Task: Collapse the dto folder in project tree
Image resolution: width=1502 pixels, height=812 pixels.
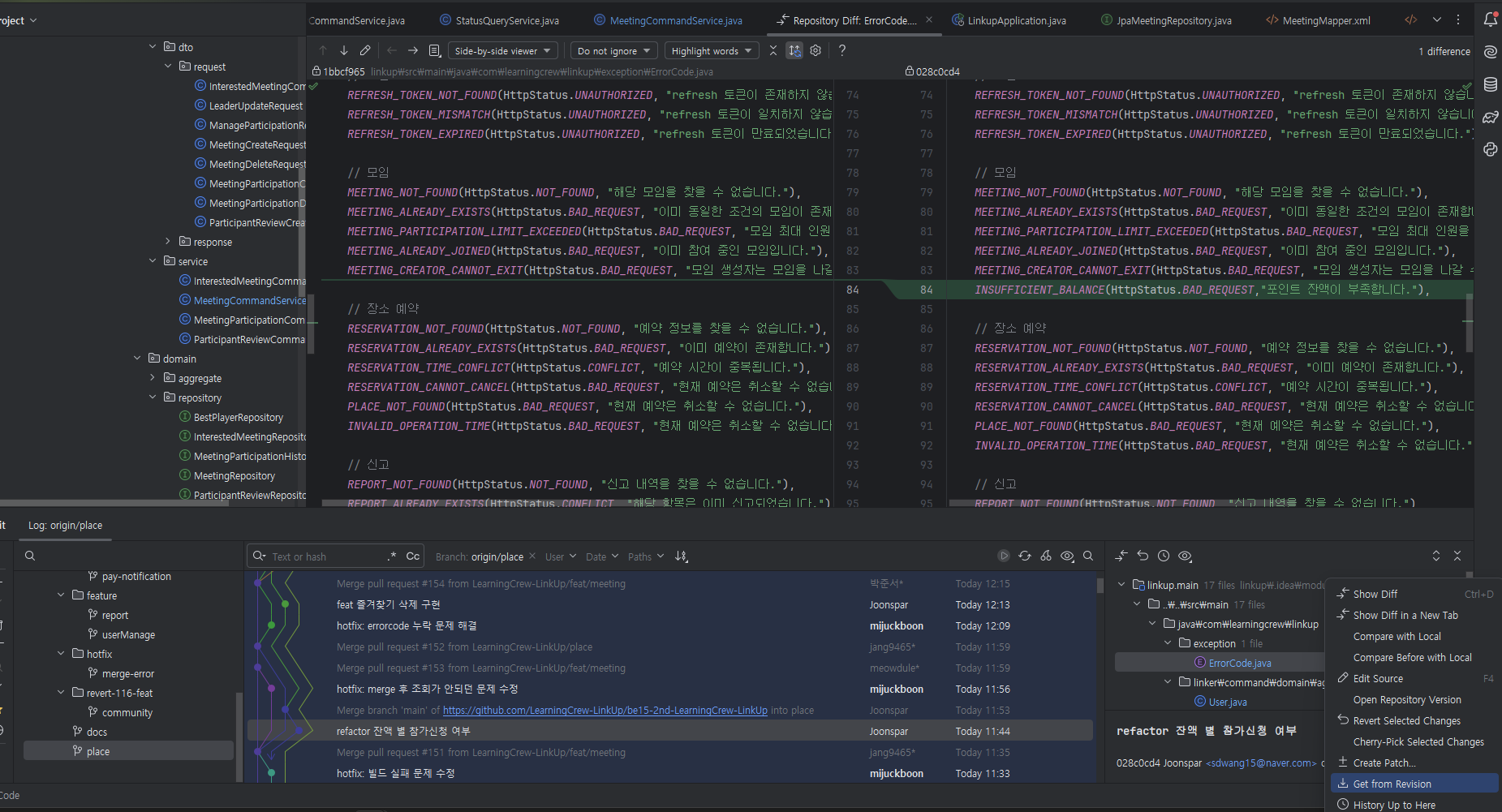Action: tap(153, 47)
